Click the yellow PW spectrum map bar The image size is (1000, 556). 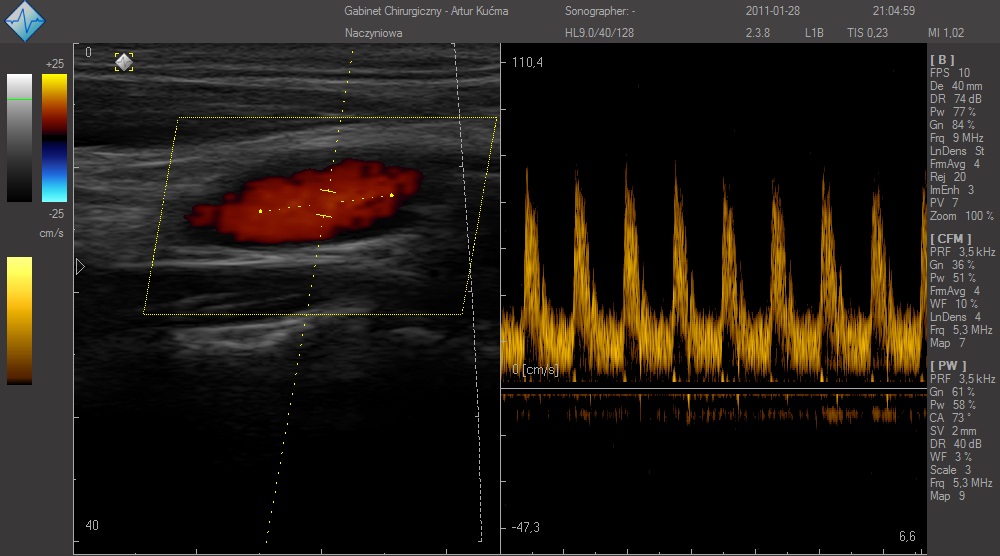point(19,321)
